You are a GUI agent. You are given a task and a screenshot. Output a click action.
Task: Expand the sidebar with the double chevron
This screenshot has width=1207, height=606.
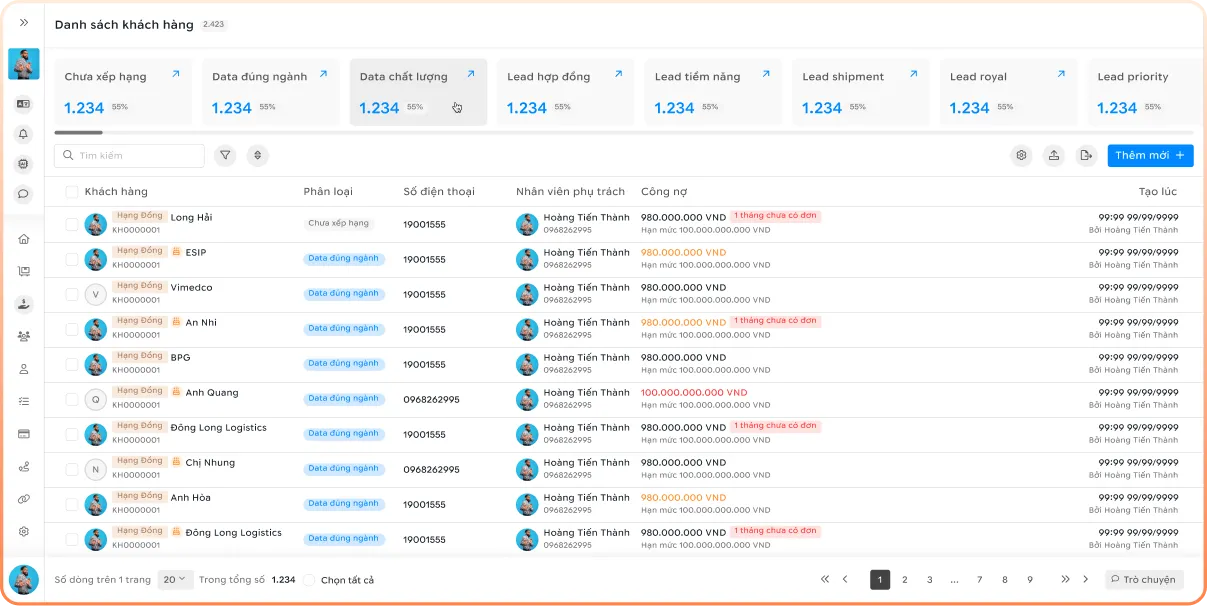(24, 22)
